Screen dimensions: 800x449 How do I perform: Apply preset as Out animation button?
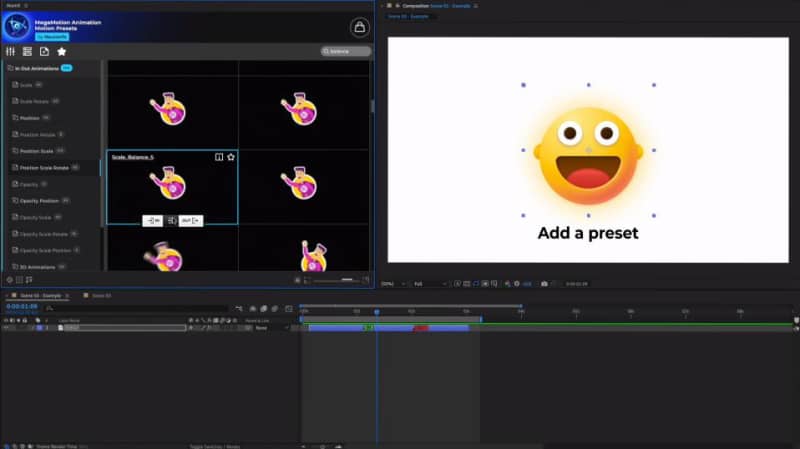[x=191, y=220]
